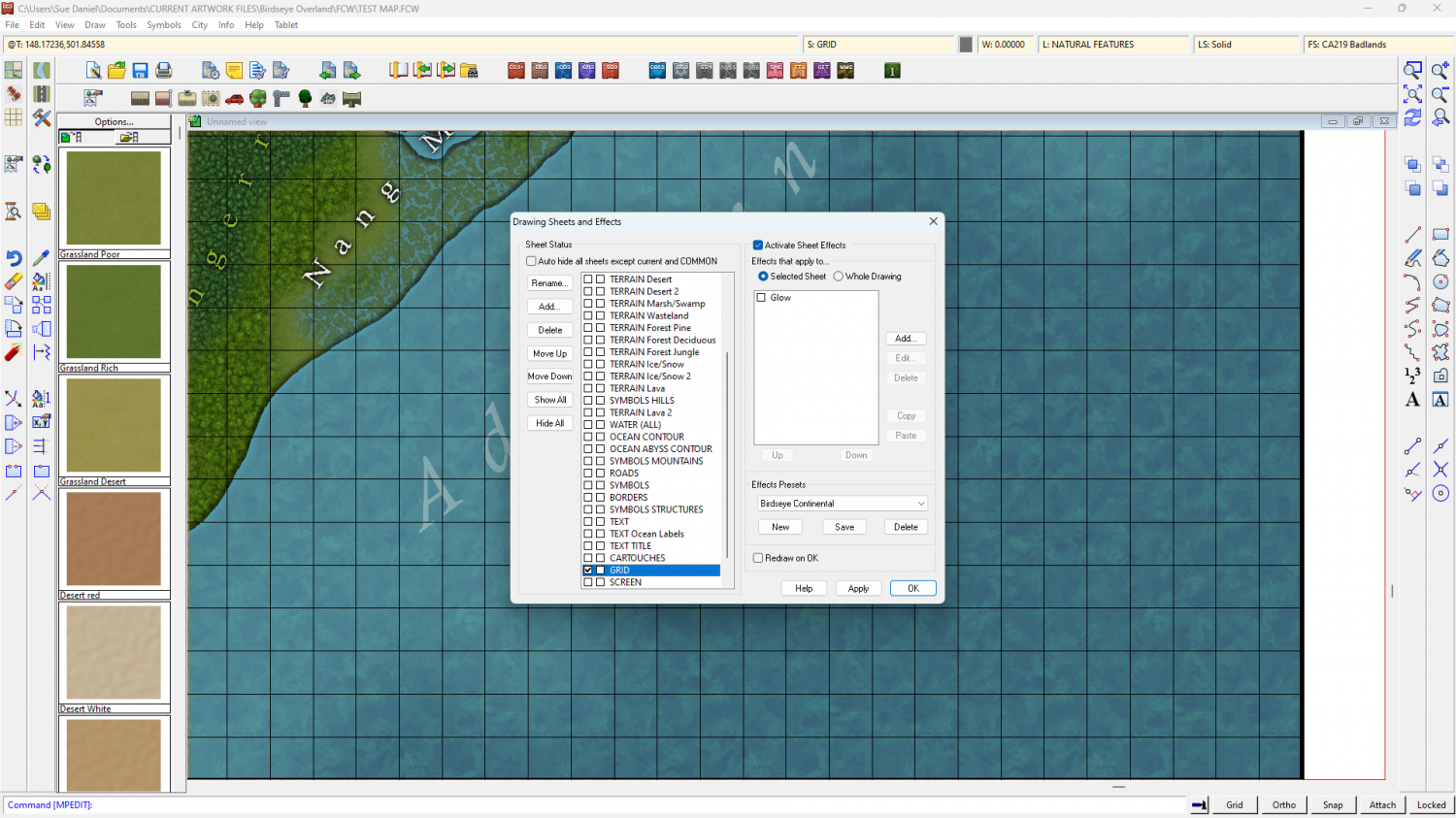Select the Selected Sheet radio button
Image resolution: width=1456 pixels, height=818 pixels.
pos(763,277)
